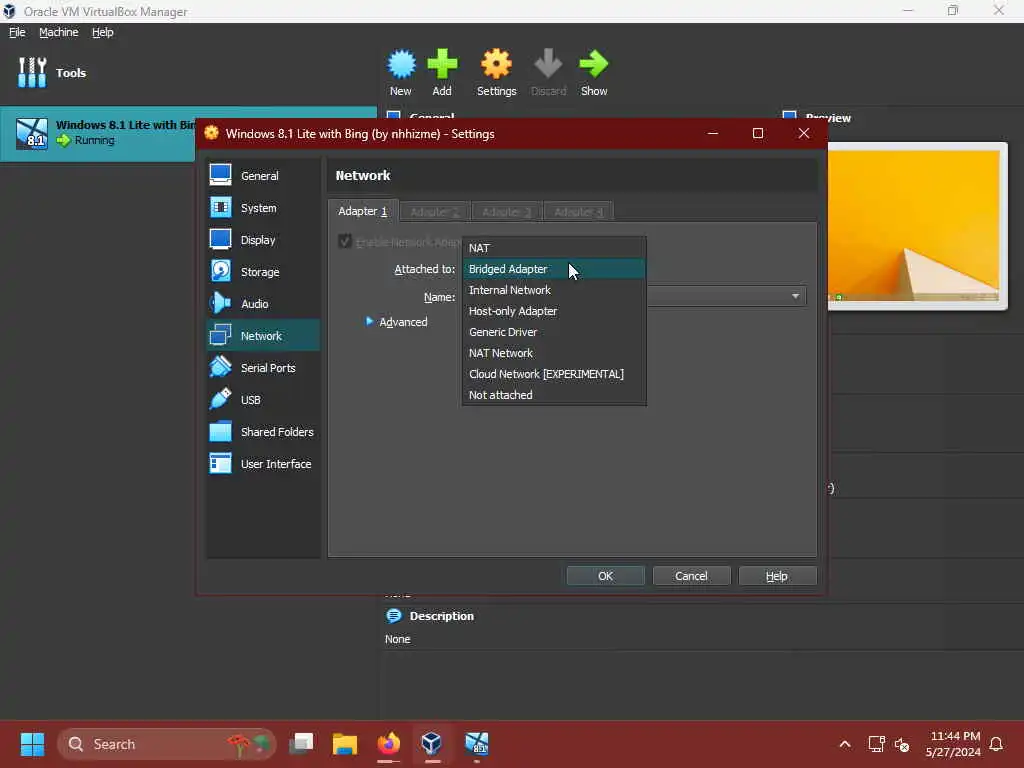The image size is (1024, 768).
Task: Open the General settings category
Action: pos(263,176)
